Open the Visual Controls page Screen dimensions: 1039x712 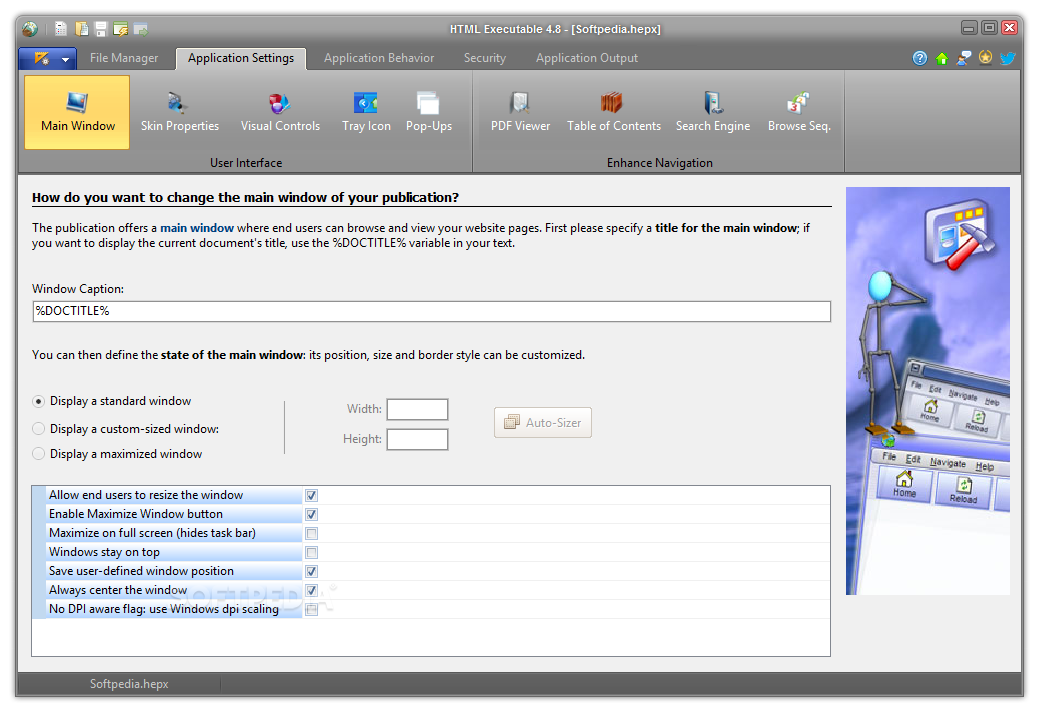(x=280, y=112)
